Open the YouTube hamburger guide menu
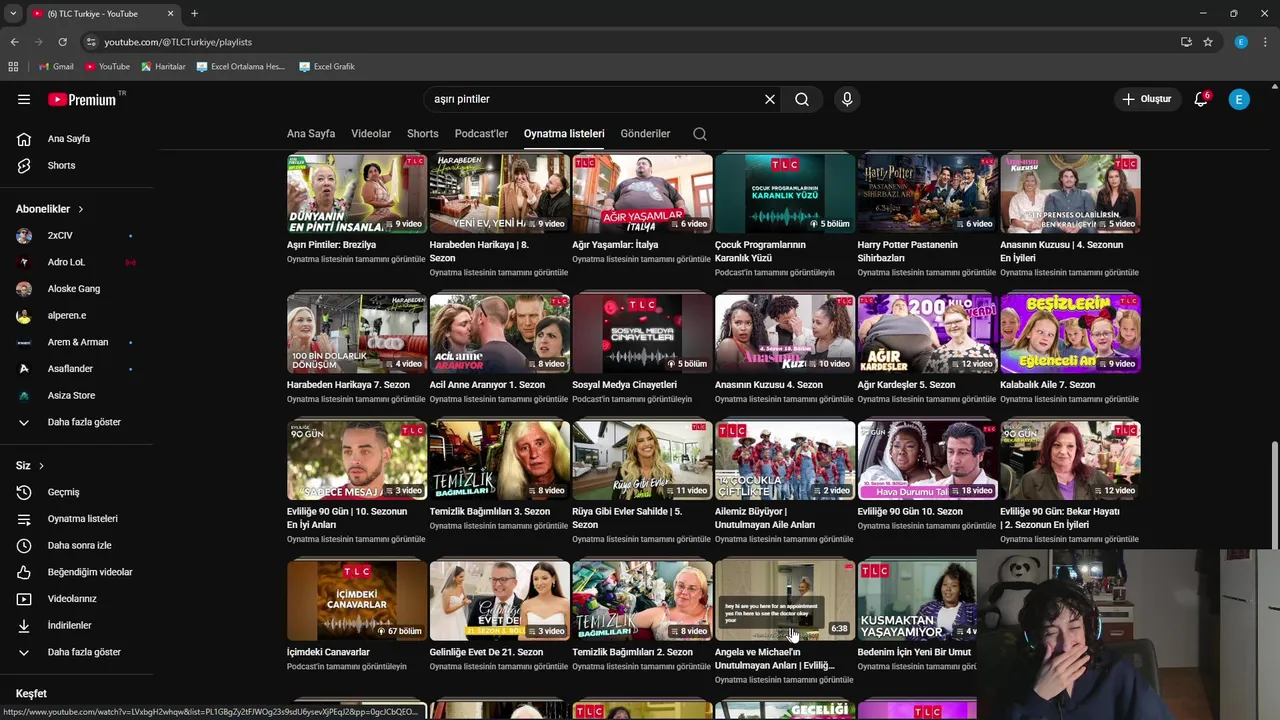Image resolution: width=1280 pixels, height=720 pixels. (x=24, y=99)
